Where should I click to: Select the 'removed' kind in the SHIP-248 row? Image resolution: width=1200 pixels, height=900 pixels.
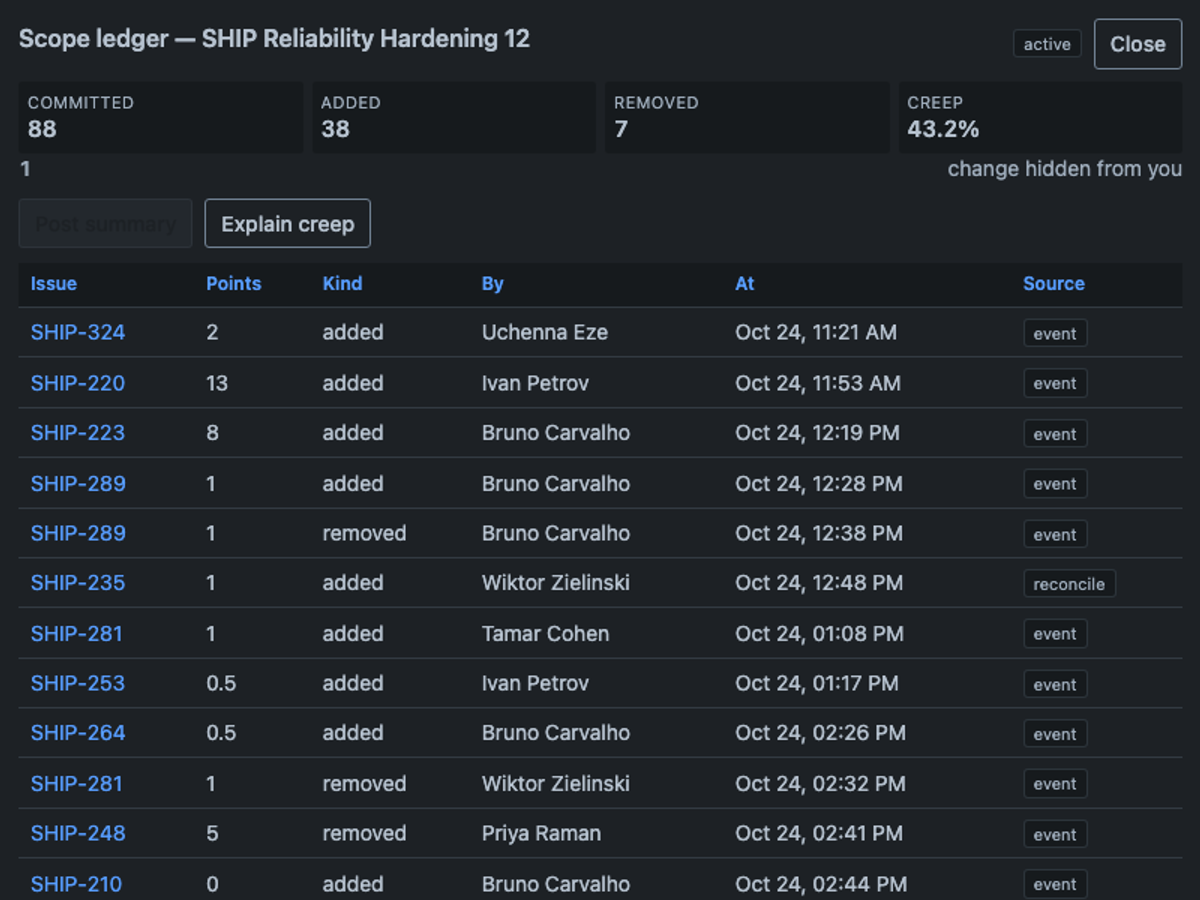coord(364,833)
